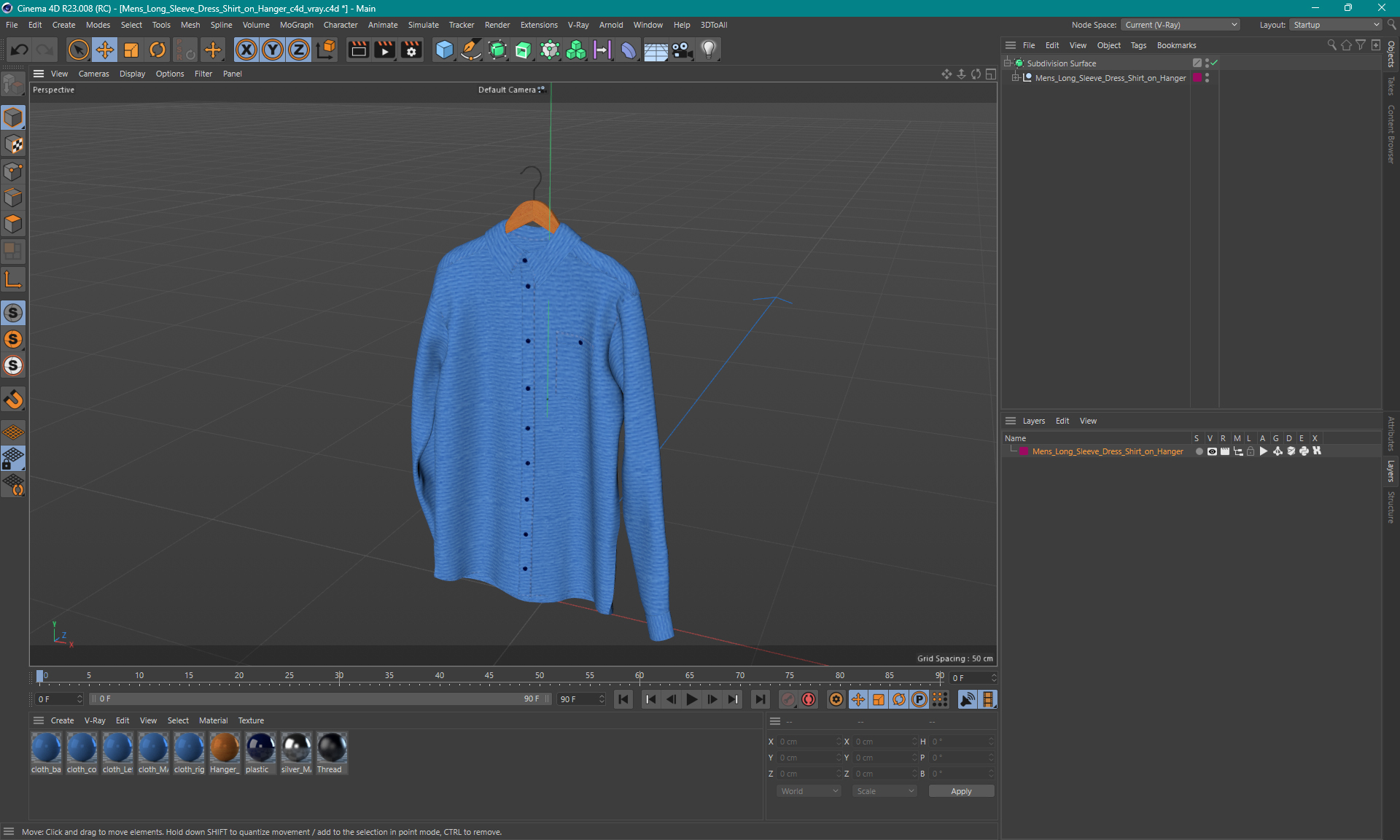Enable the Axis mode tool
The height and width of the screenshot is (840, 1400).
pyautogui.click(x=13, y=279)
